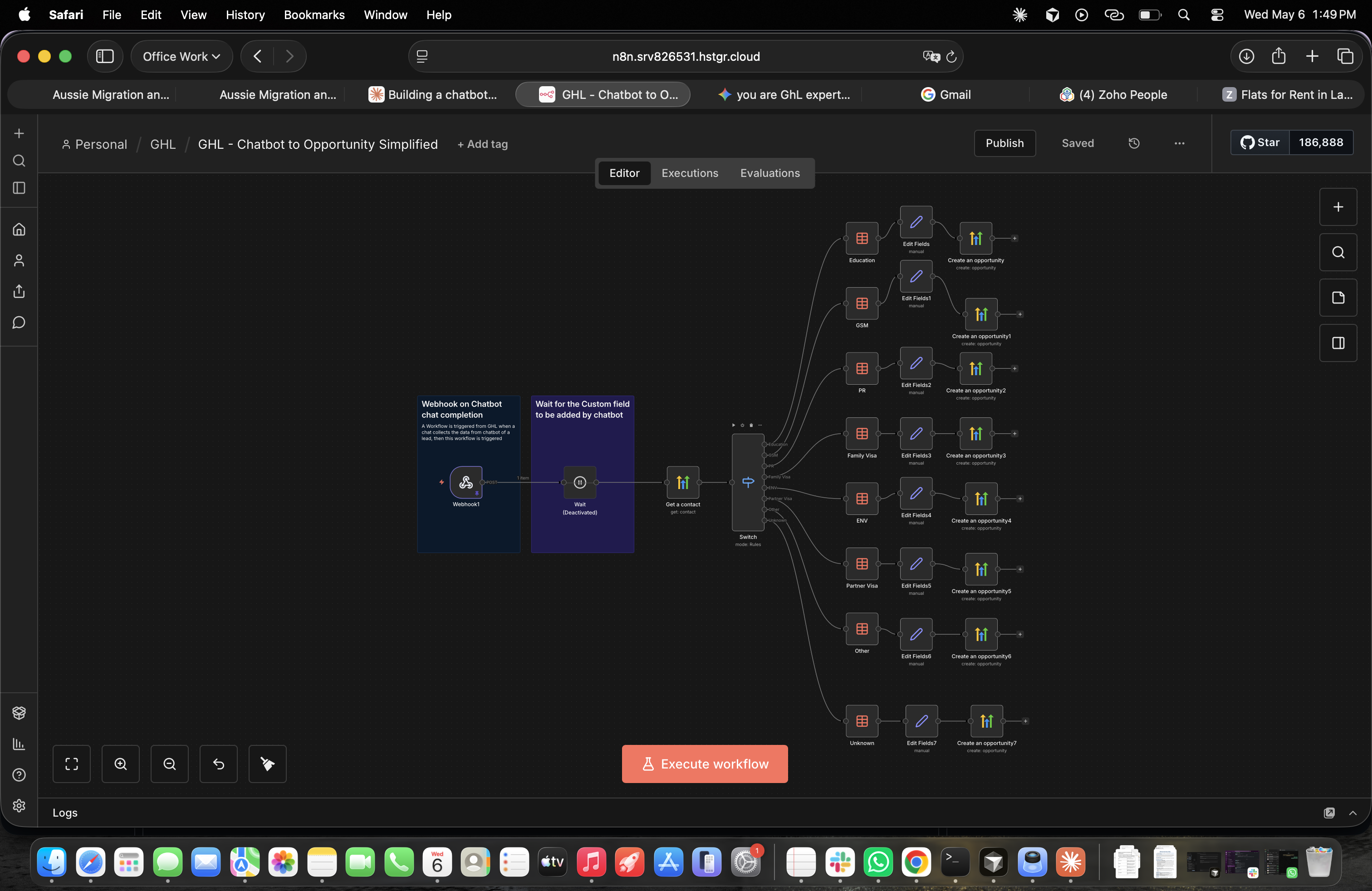
Task: Click the zoom out canvas button
Action: [x=170, y=764]
